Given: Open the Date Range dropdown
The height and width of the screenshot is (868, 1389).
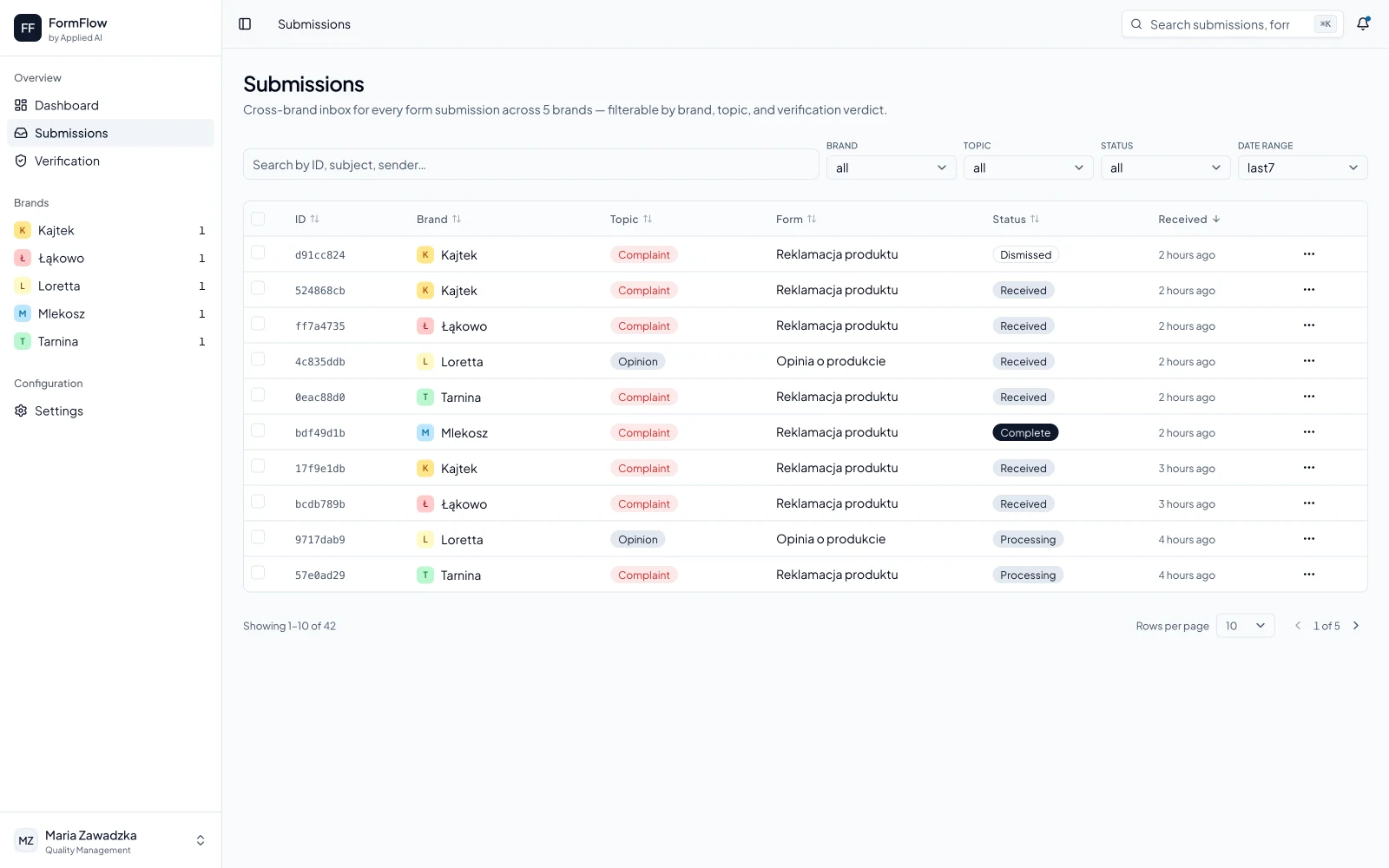Looking at the screenshot, I should coord(1302,168).
